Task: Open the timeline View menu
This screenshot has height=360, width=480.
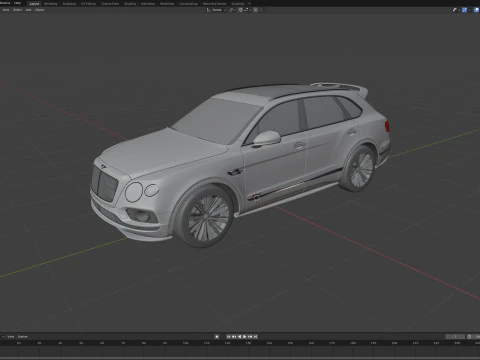Action: point(11,337)
